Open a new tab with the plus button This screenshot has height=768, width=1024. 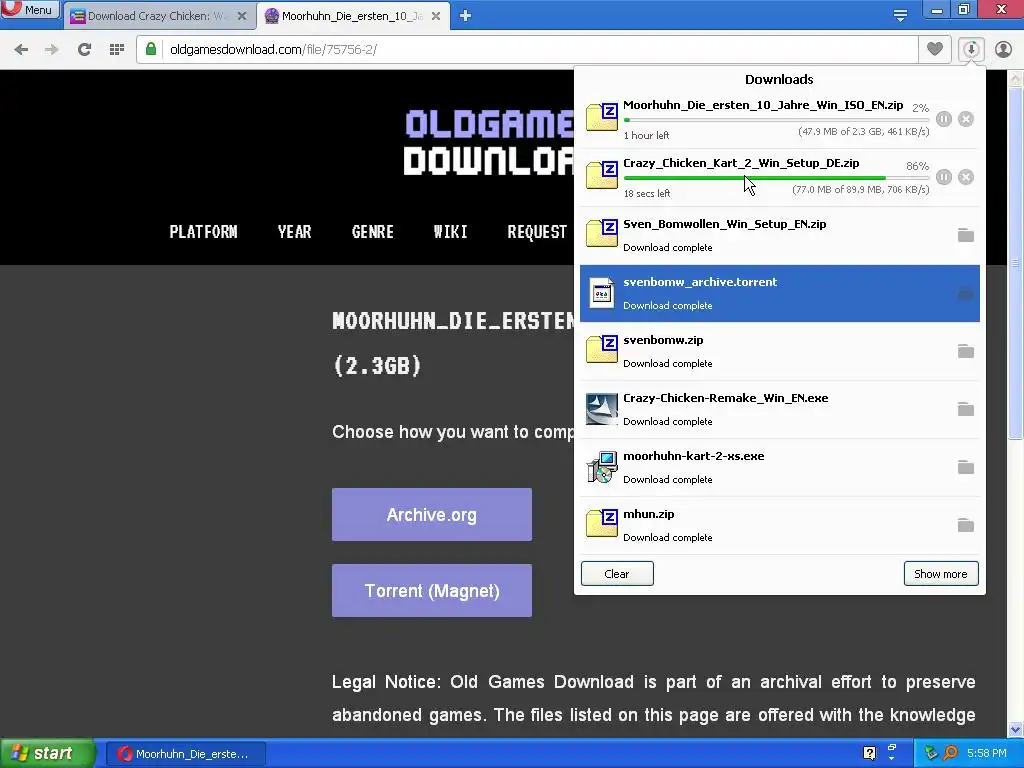coord(465,16)
